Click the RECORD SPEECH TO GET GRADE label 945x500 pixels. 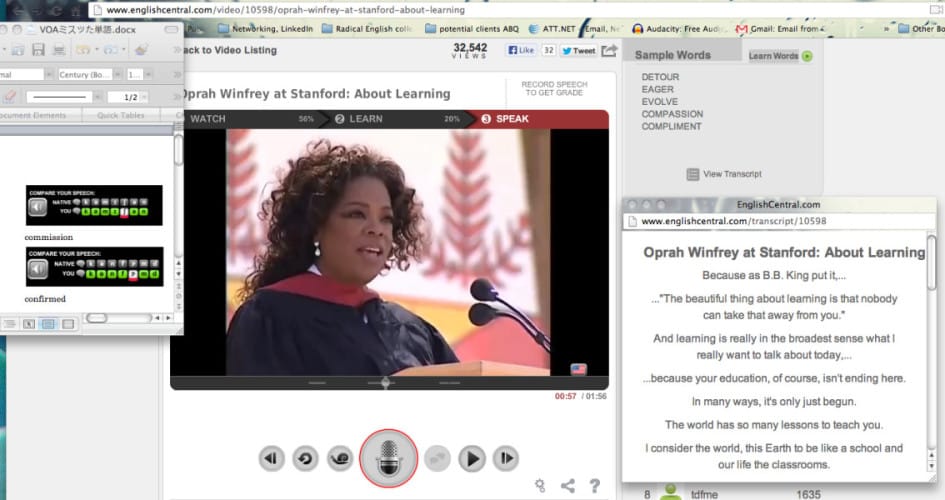click(x=554, y=89)
